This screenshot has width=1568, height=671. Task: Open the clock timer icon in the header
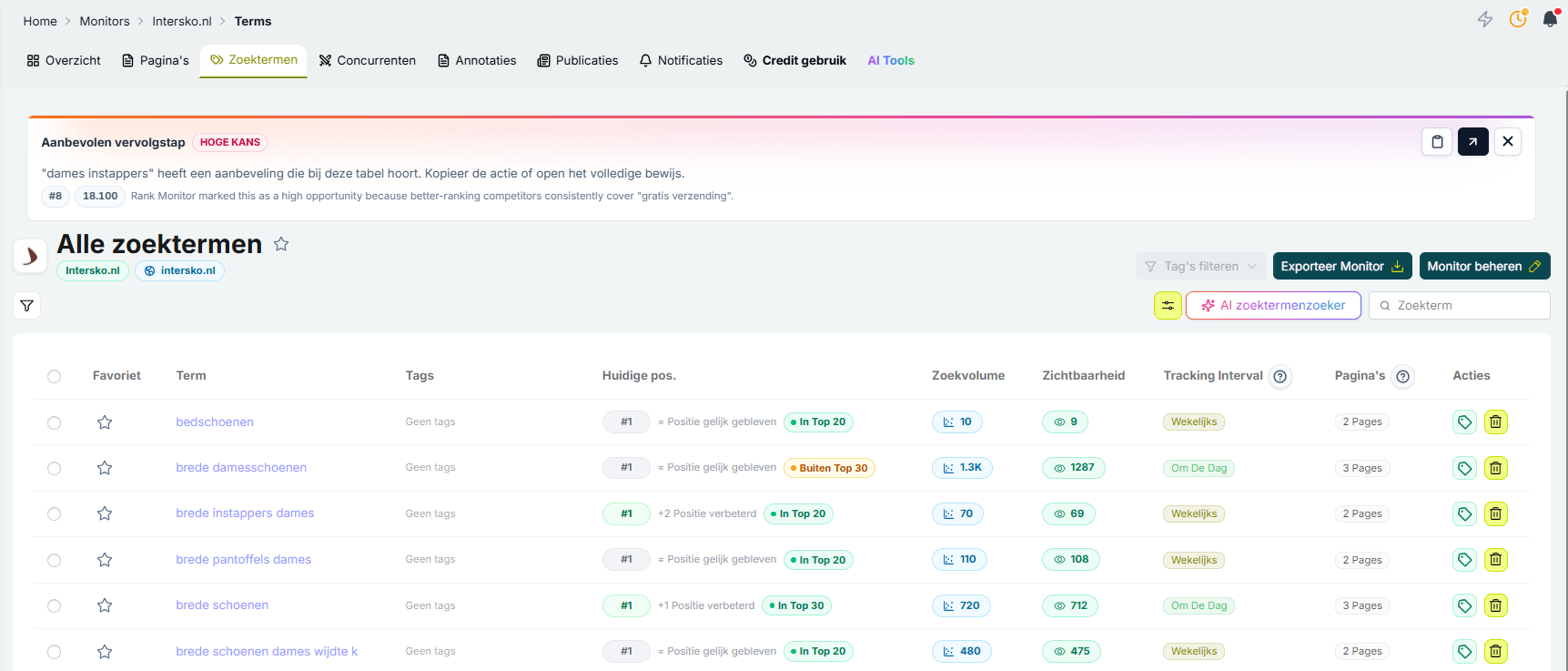pyautogui.click(x=1518, y=19)
